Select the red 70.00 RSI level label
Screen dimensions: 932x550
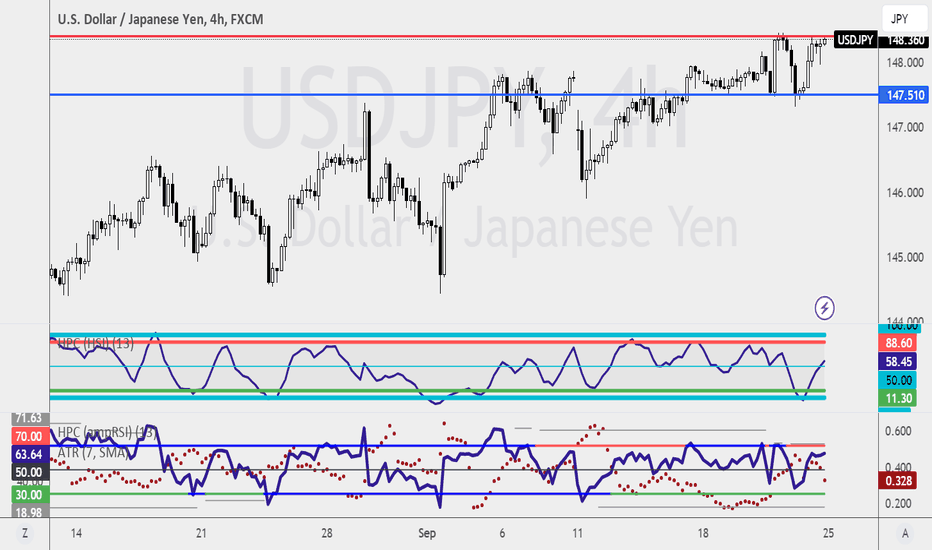(29, 436)
